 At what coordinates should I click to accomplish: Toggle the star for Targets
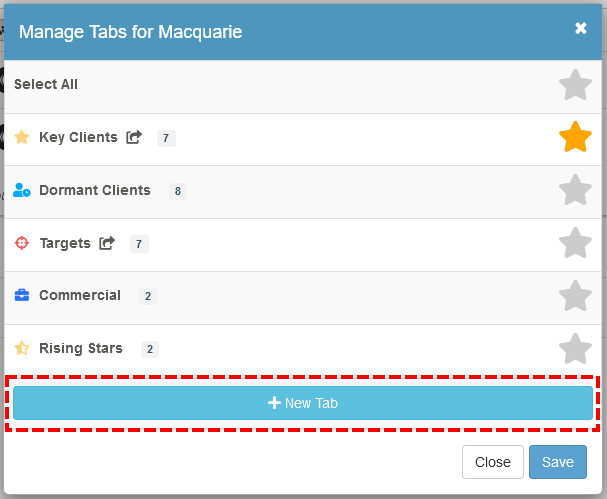tap(575, 243)
